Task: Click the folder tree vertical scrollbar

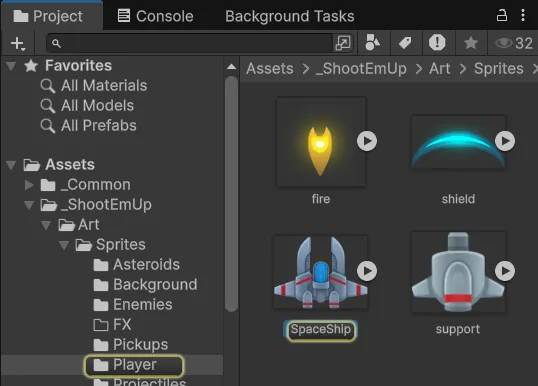Action: (x=232, y=194)
